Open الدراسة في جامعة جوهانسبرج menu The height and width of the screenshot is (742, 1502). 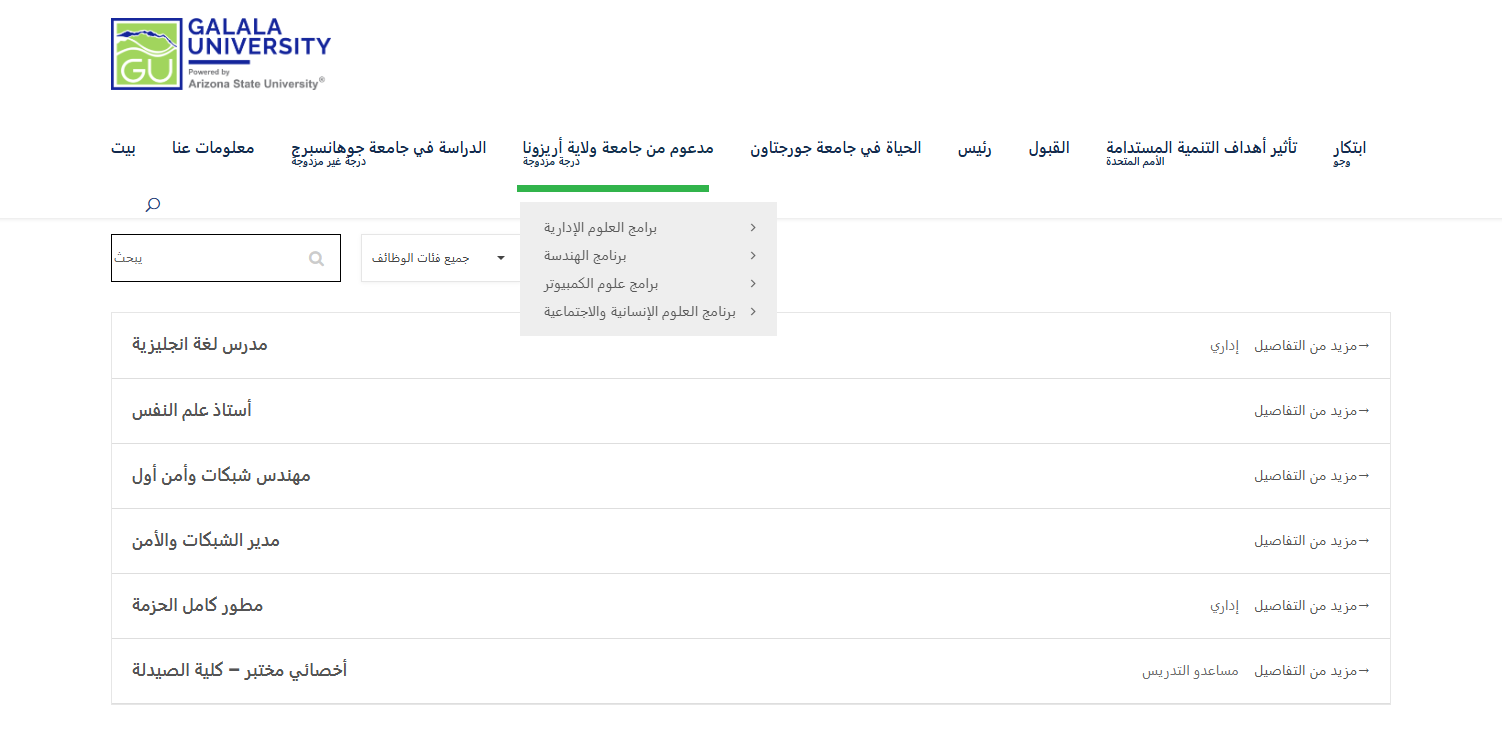(388, 148)
